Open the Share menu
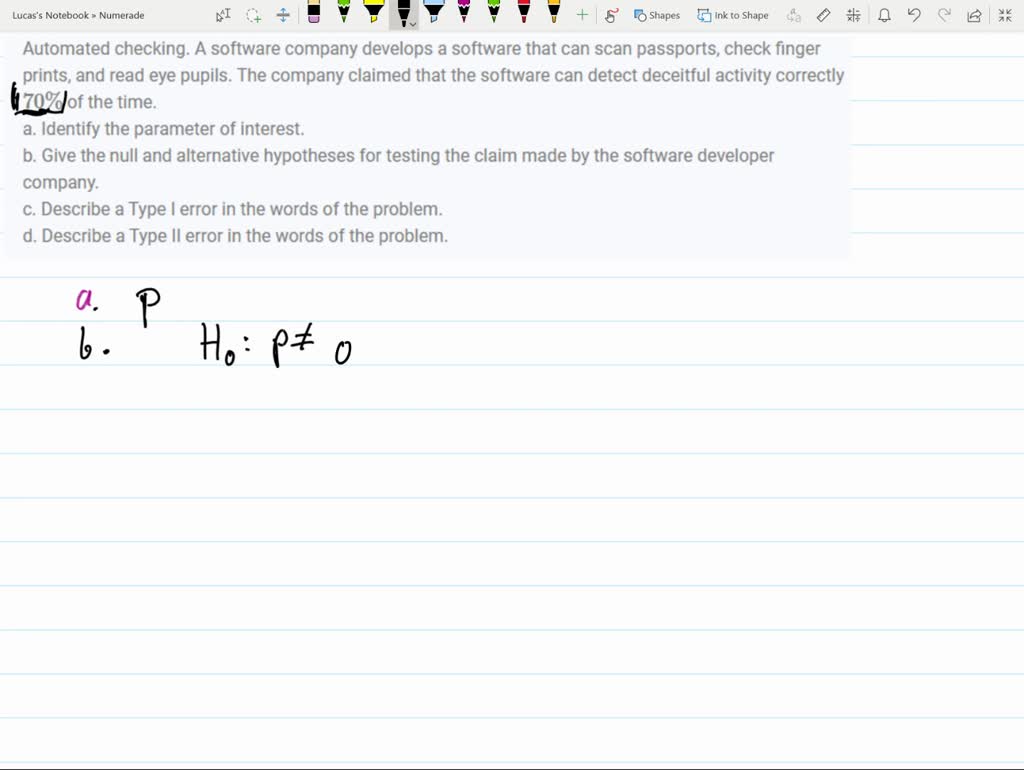The height and width of the screenshot is (770, 1024). pyautogui.click(x=974, y=15)
